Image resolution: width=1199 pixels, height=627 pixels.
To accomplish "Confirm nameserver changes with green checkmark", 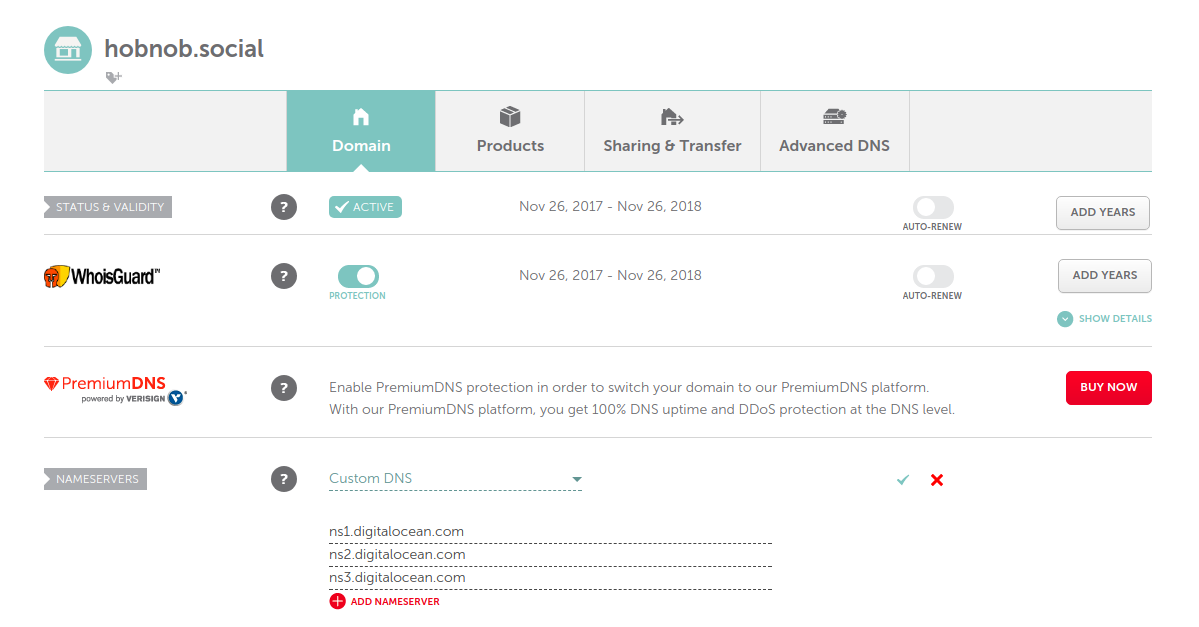I will (903, 480).
